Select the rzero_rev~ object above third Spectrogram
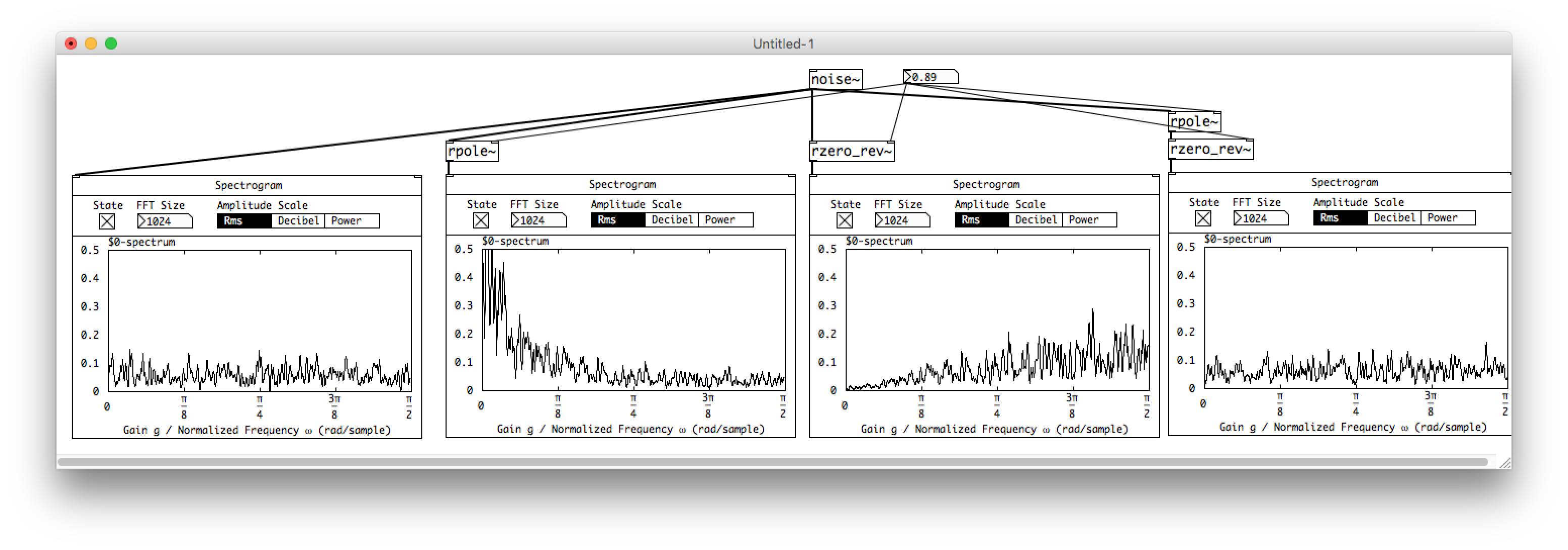Viewport: 1568px width, 550px height. click(x=852, y=151)
